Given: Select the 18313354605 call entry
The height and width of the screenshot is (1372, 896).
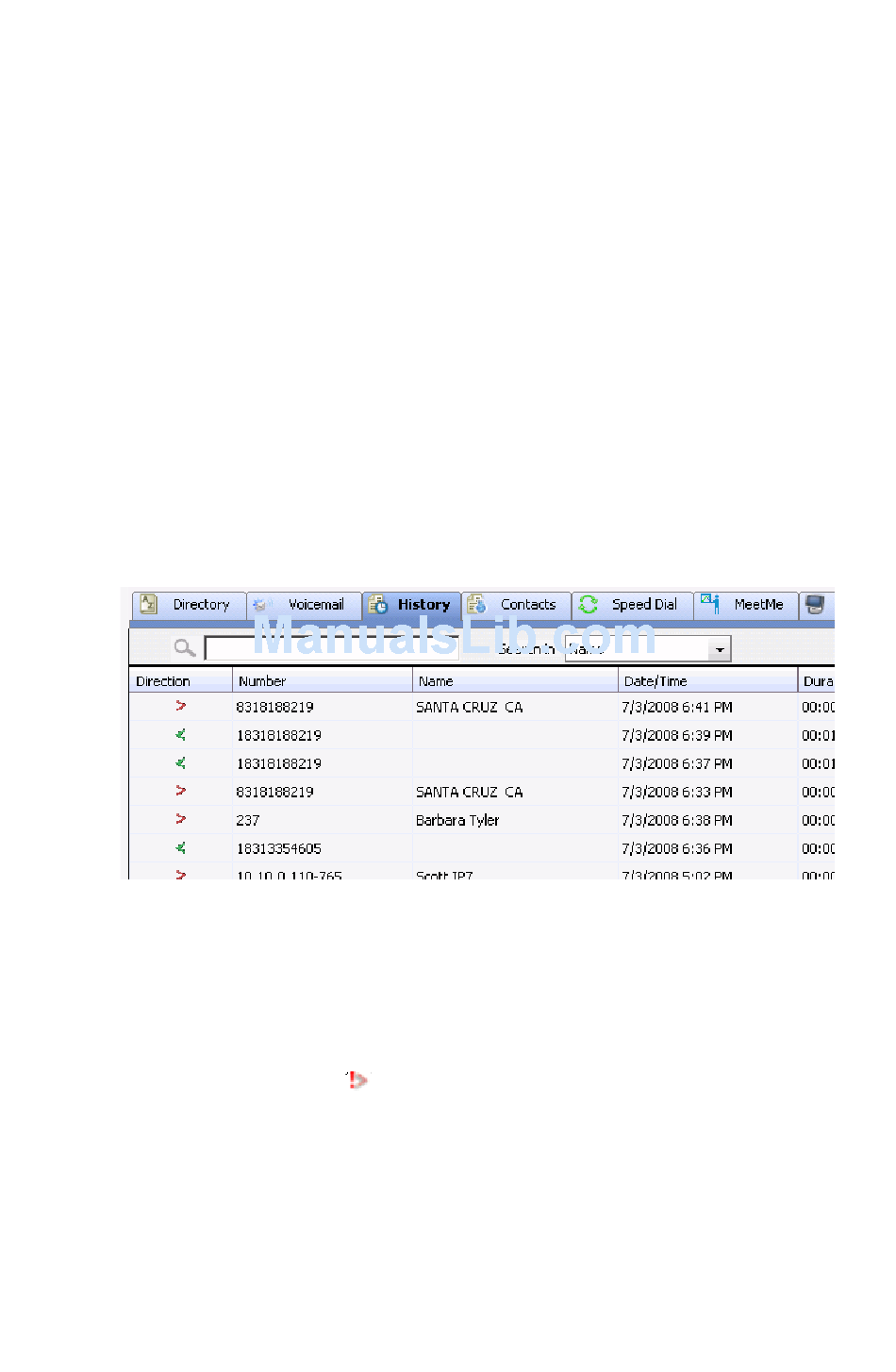Looking at the screenshot, I should coord(278,848).
